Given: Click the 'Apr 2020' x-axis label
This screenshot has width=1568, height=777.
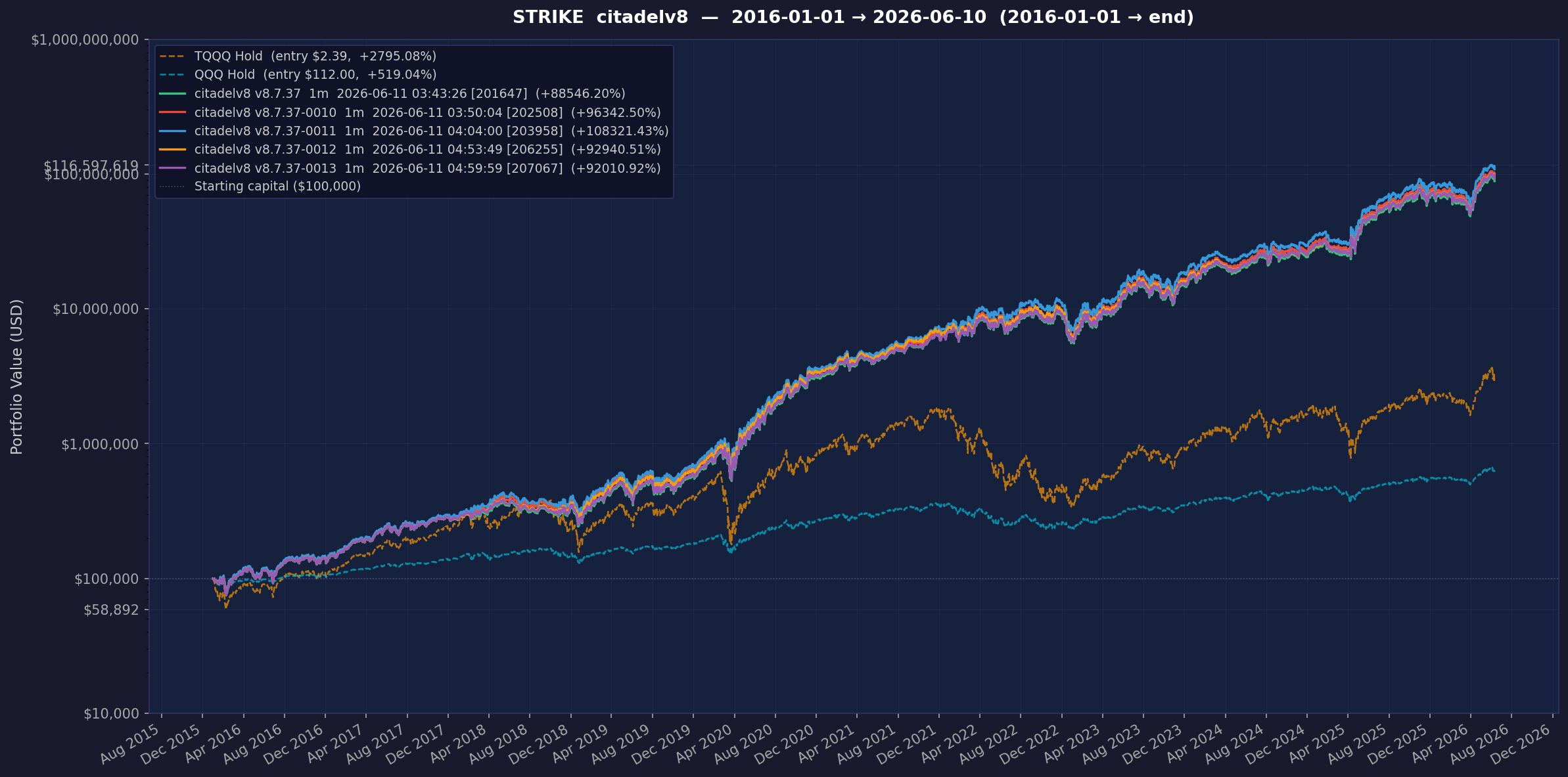Looking at the screenshot, I should 703,744.
